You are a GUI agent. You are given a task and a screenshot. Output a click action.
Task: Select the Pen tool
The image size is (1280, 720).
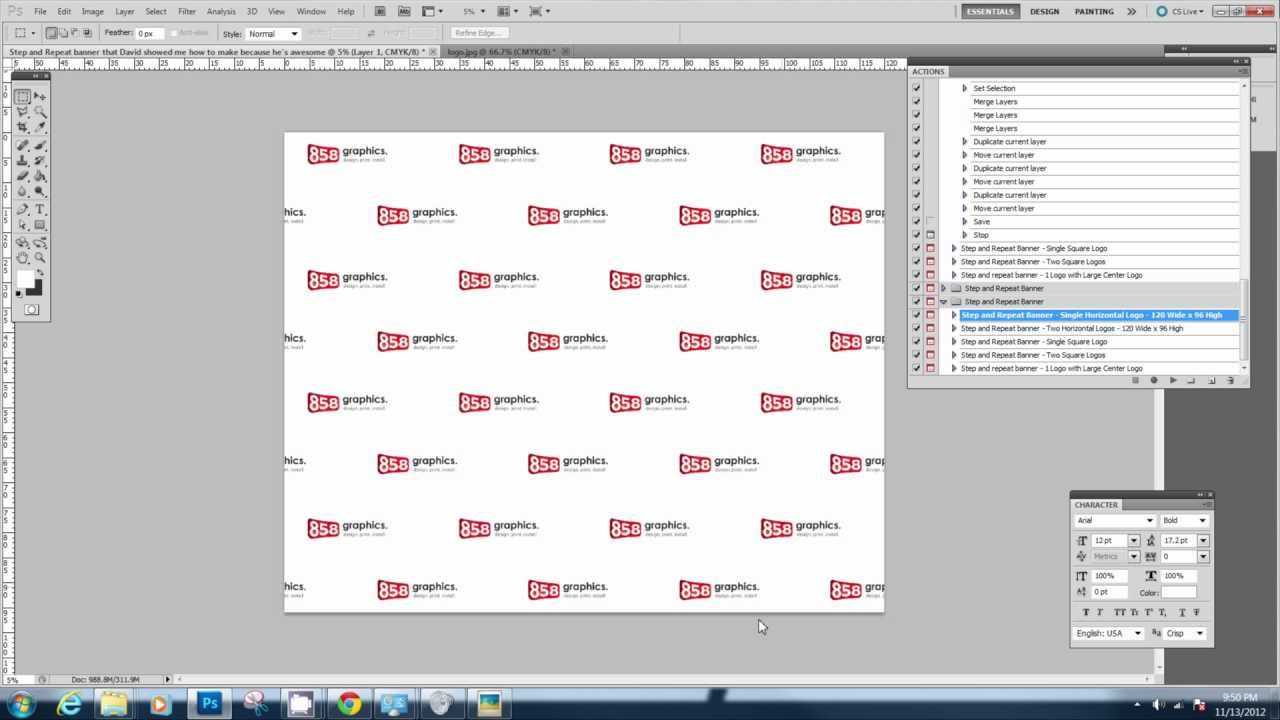22,208
